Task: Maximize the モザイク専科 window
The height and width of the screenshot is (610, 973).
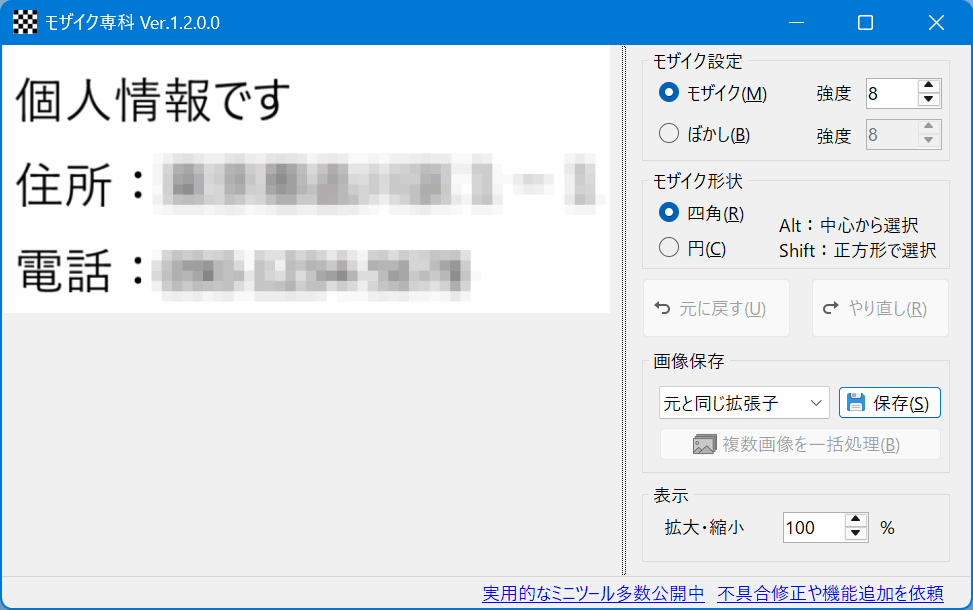Action: [x=866, y=22]
